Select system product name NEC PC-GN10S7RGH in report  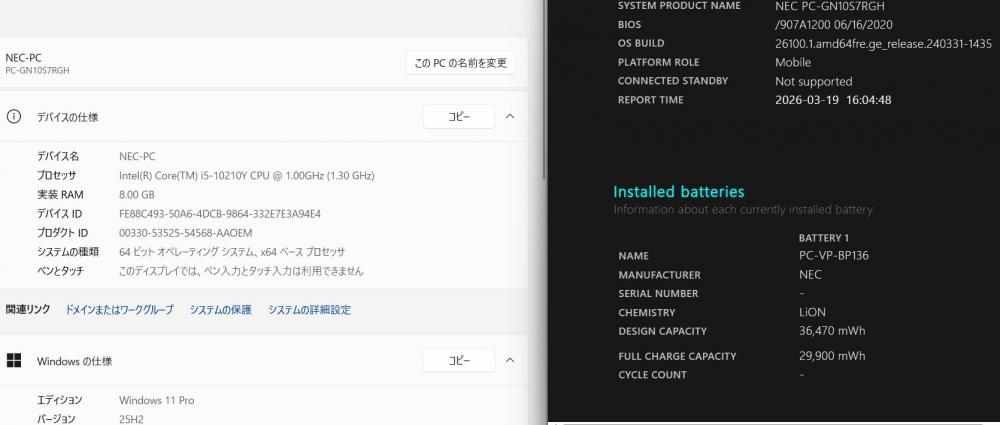tap(830, 6)
